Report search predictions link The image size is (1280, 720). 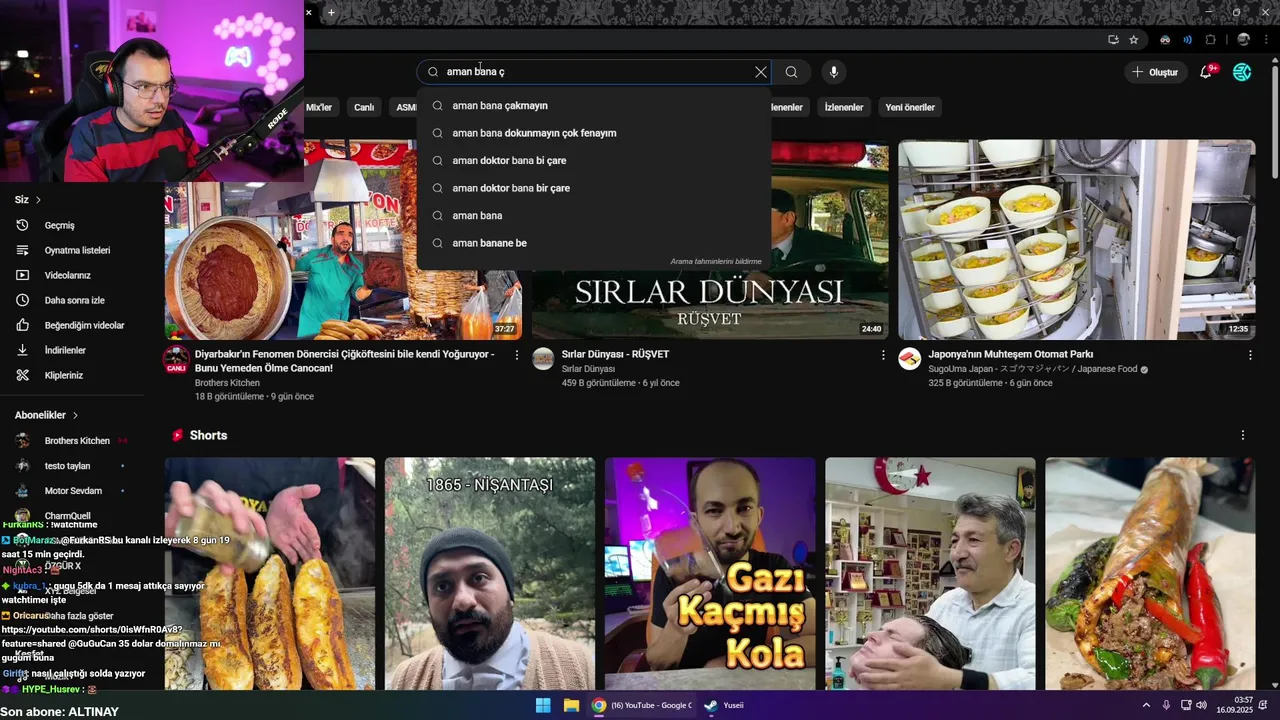click(716, 261)
